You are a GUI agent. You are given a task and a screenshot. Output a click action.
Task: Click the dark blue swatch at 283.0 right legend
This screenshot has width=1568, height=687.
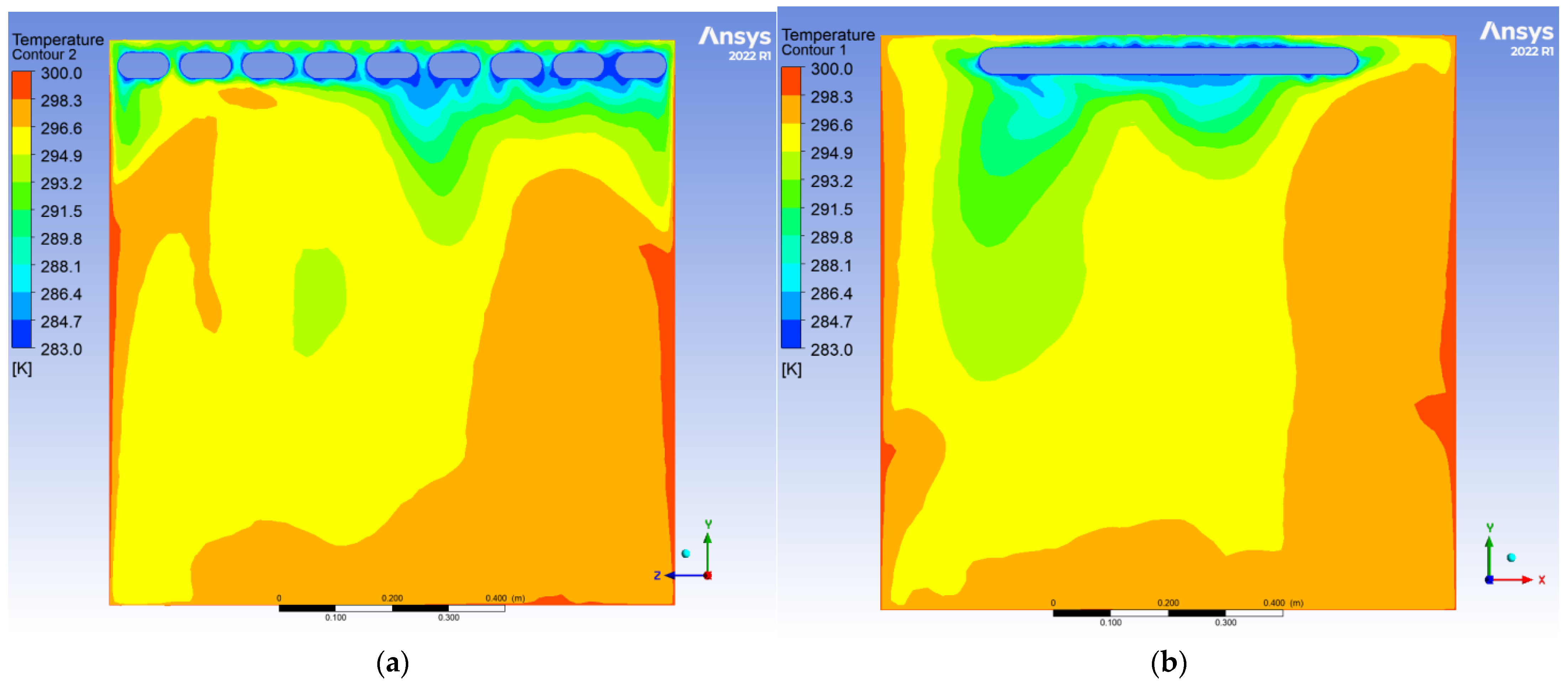791,334
